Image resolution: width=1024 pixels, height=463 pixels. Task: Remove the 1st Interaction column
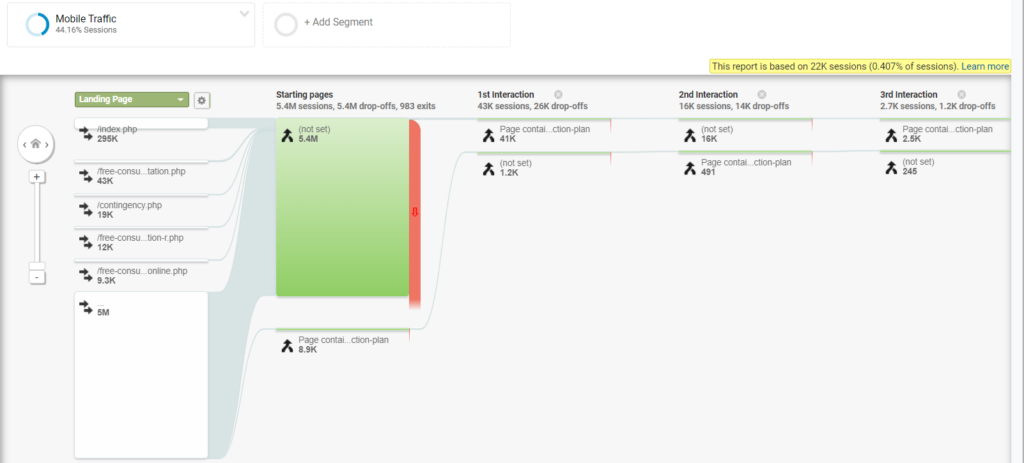click(x=558, y=94)
